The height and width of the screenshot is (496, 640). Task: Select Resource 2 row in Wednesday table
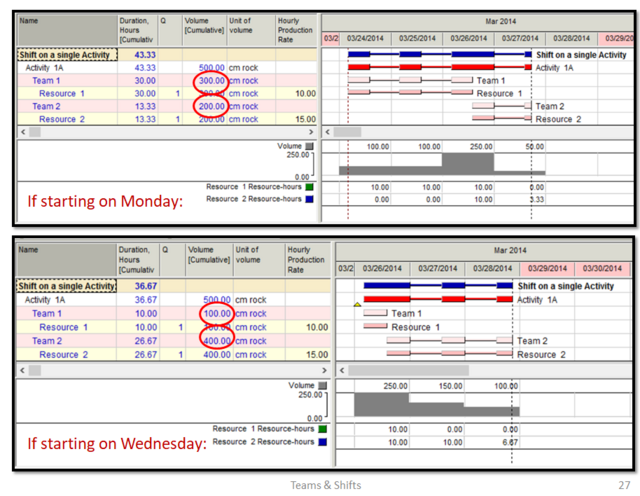pos(173,354)
